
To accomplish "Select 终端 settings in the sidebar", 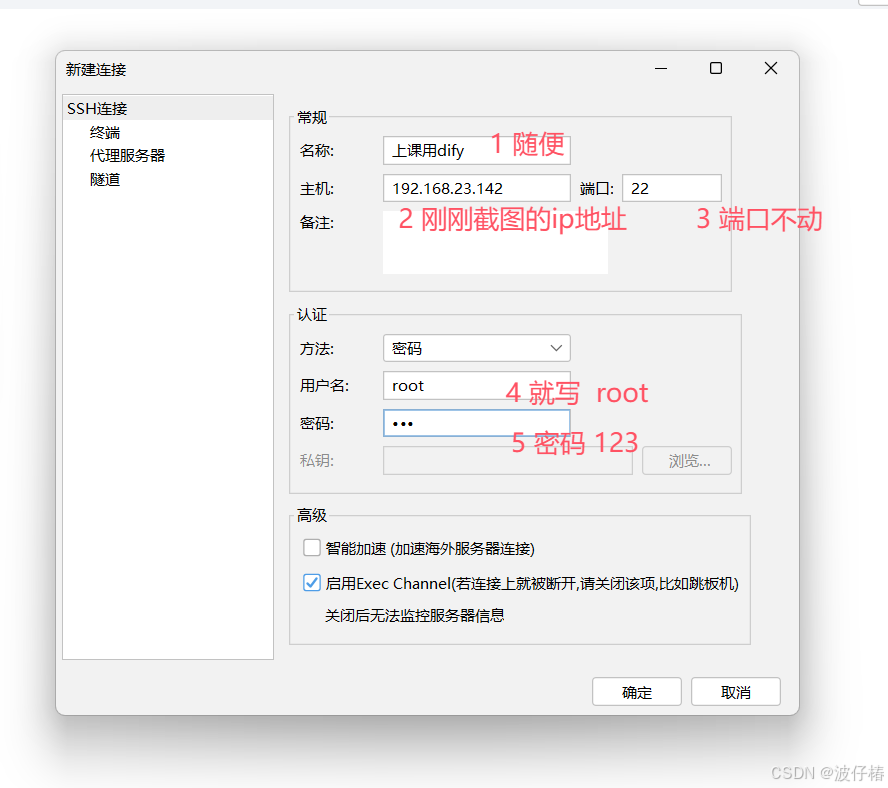I will 104,130.
